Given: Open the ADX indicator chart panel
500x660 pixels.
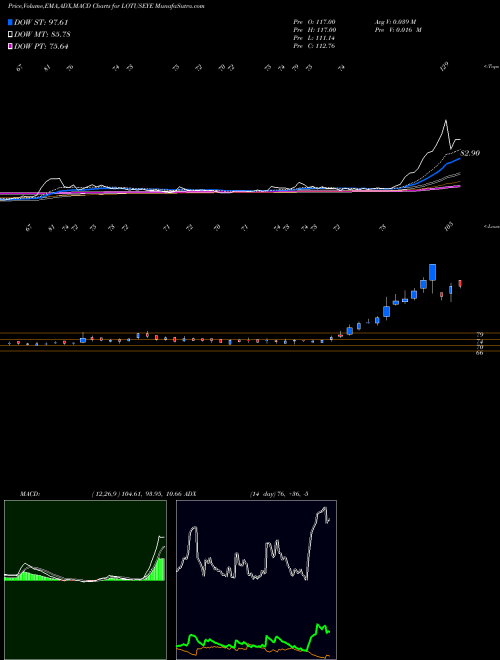Looking at the screenshot, I should [256, 580].
